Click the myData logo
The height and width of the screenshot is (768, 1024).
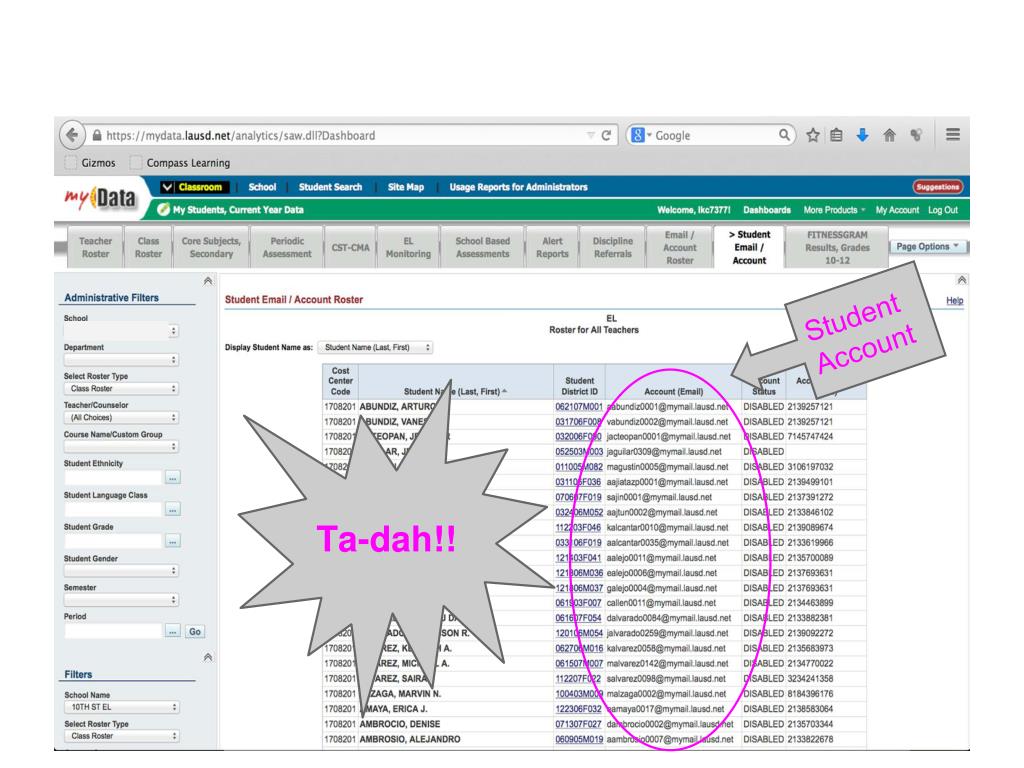pos(101,199)
